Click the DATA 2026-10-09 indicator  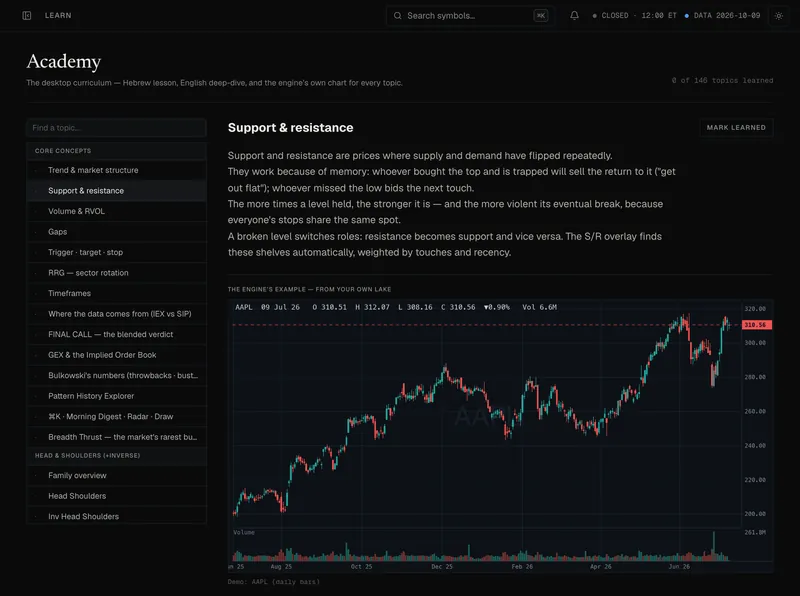point(722,16)
